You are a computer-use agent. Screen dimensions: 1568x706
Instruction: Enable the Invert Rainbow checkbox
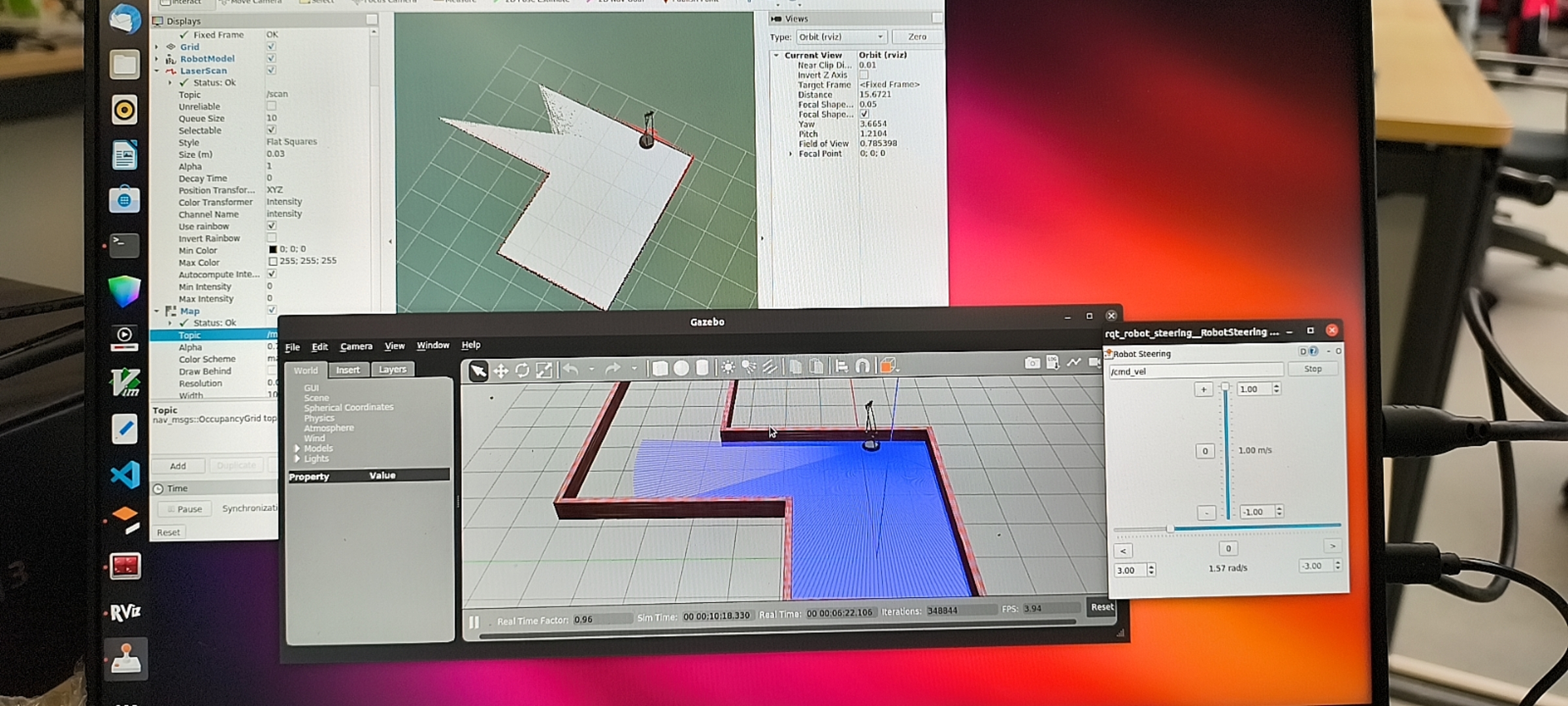pos(271,237)
